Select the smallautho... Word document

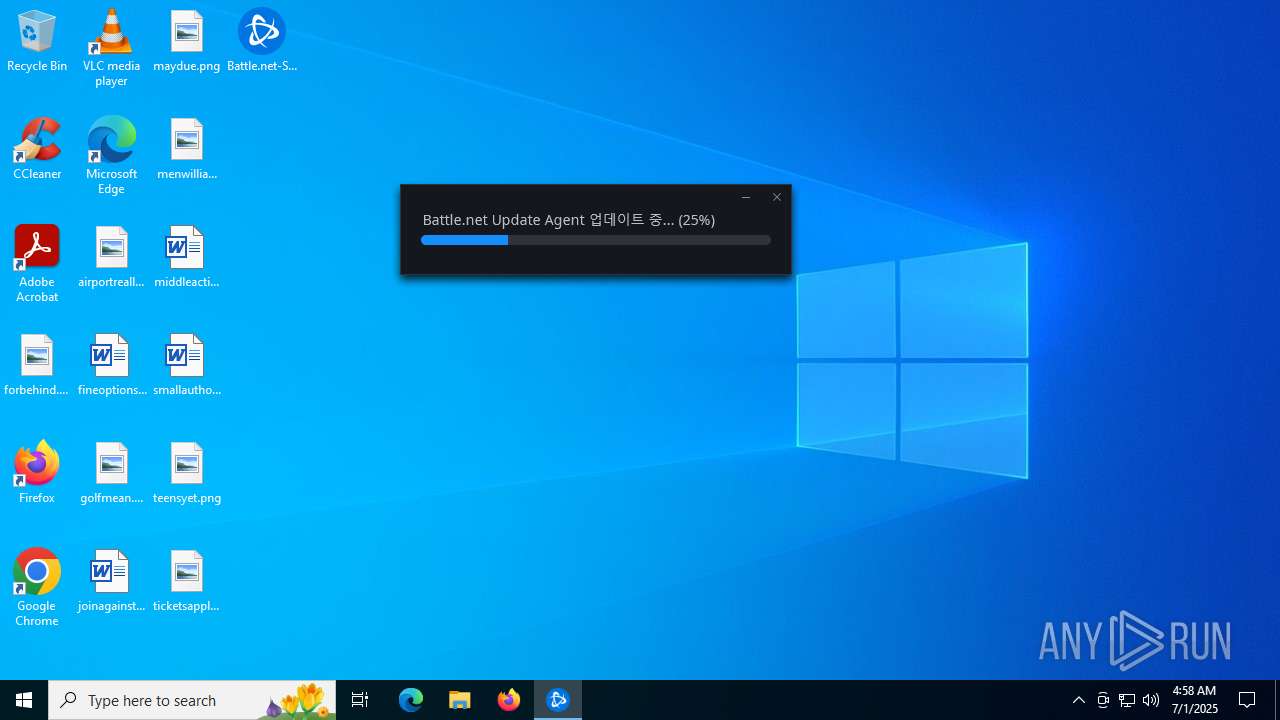186,365
